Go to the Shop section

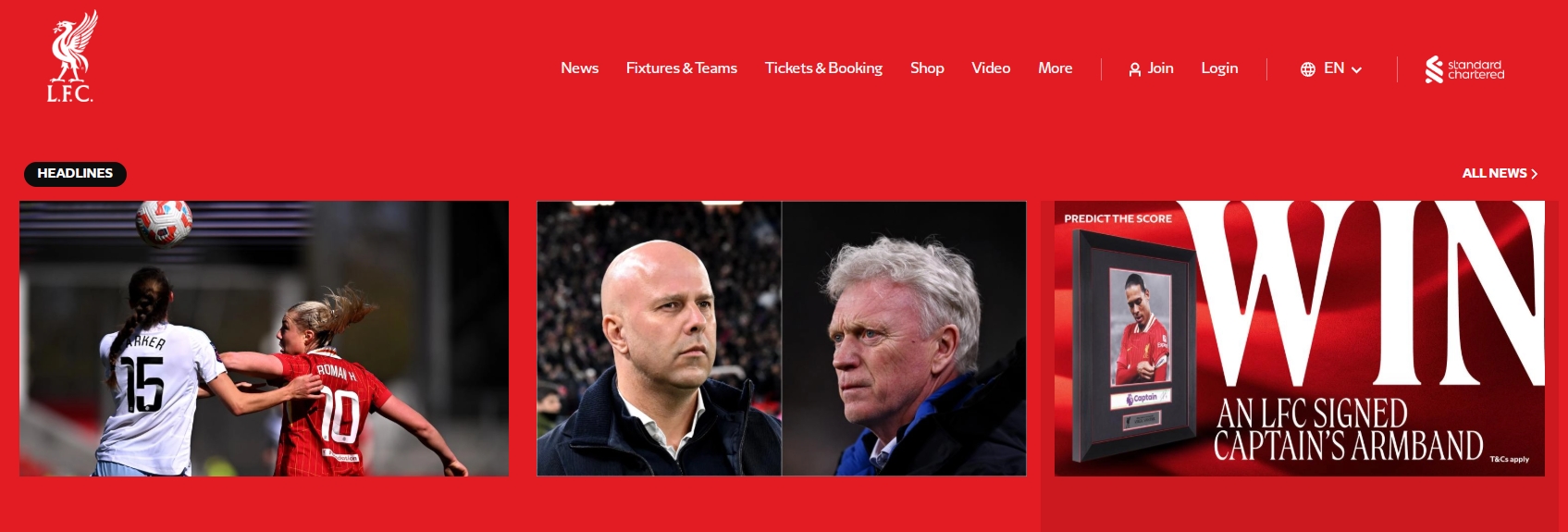927,68
